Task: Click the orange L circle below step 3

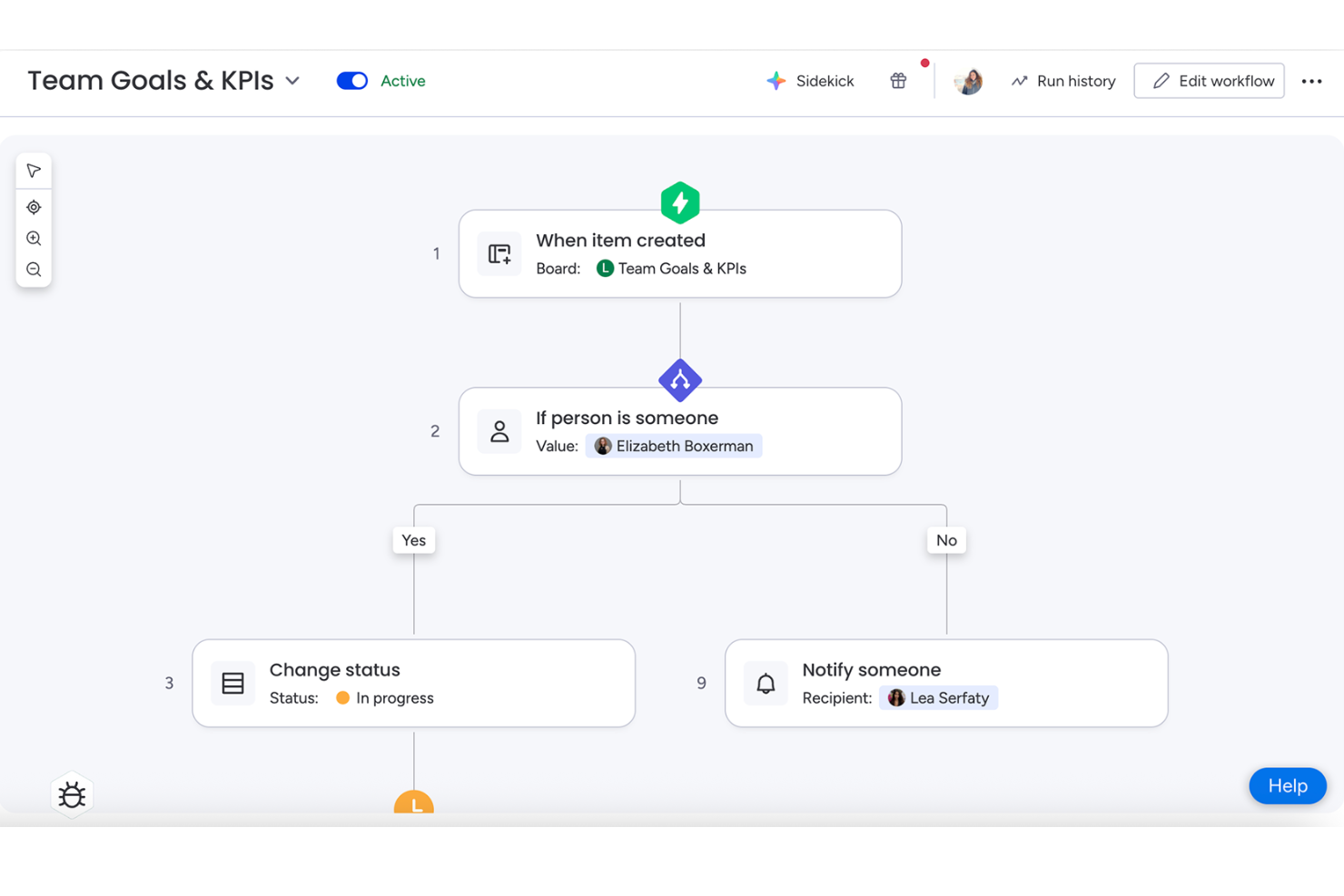Action: tap(414, 802)
